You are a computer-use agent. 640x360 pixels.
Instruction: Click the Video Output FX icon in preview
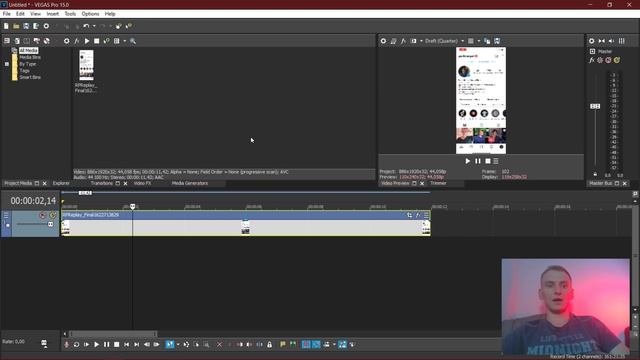tap(403, 41)
